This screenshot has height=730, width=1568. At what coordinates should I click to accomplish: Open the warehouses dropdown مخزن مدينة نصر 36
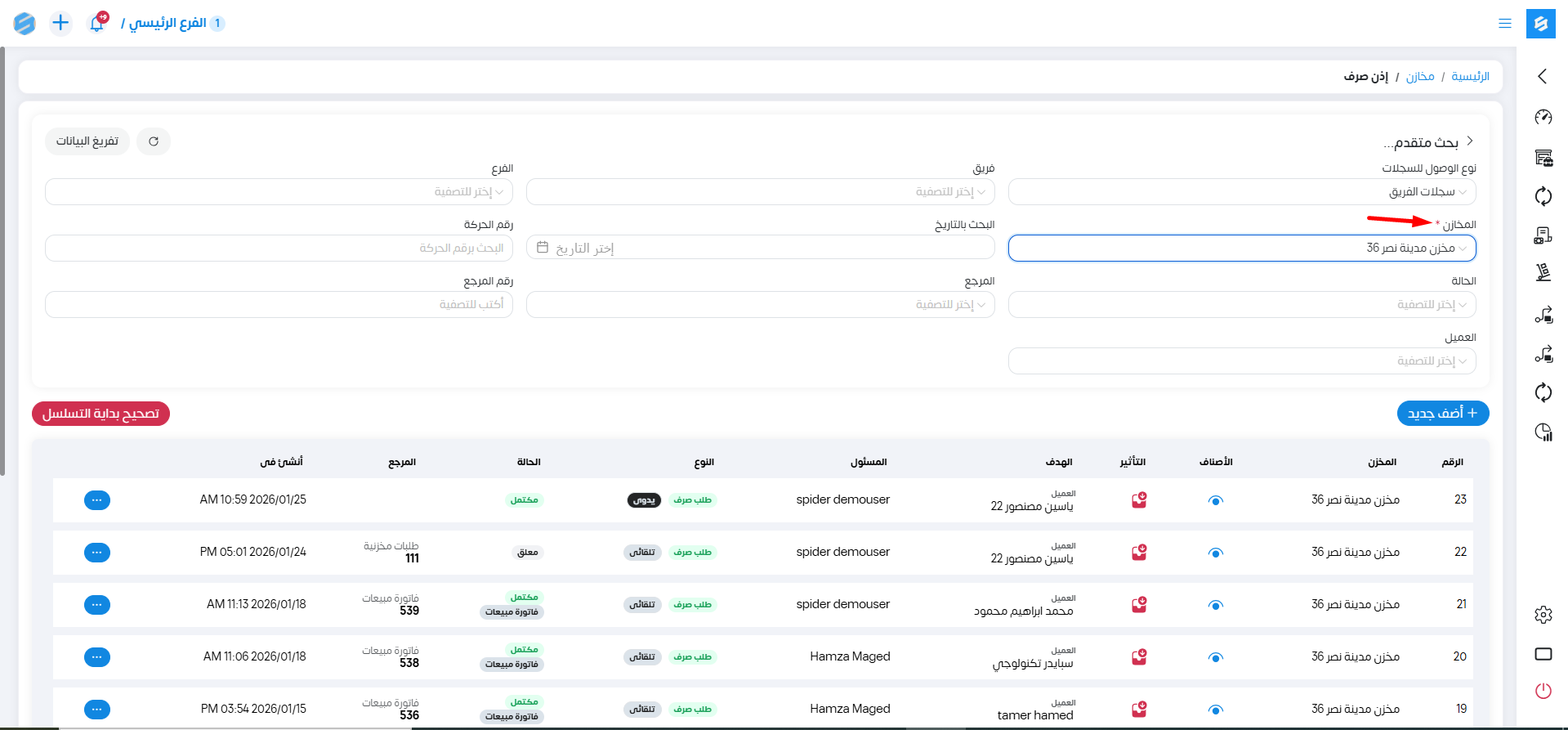click(1241, 249)
